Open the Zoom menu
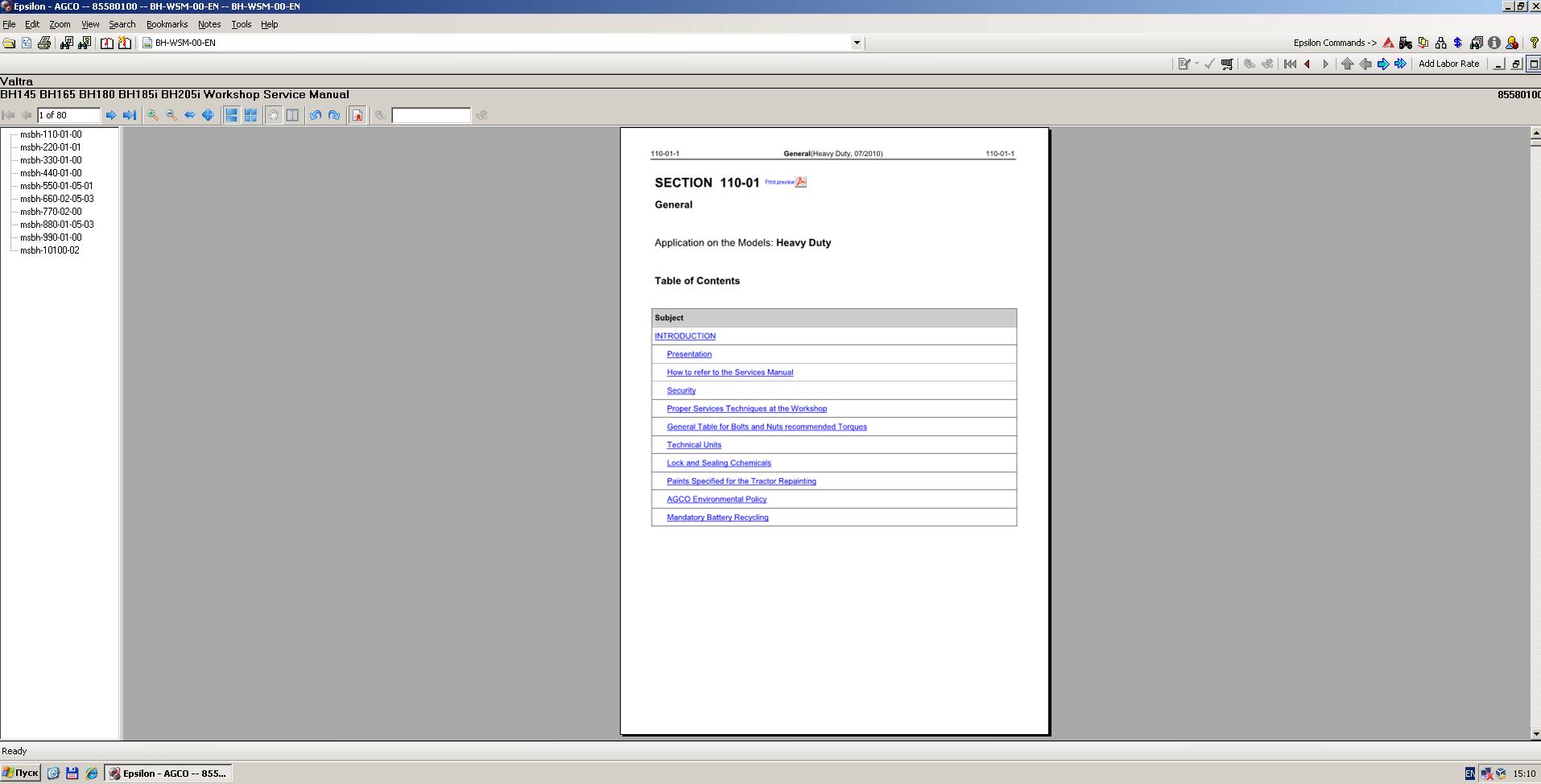Image resolution: width=1541 pixels, height=784 pixels. coord(60,24)
